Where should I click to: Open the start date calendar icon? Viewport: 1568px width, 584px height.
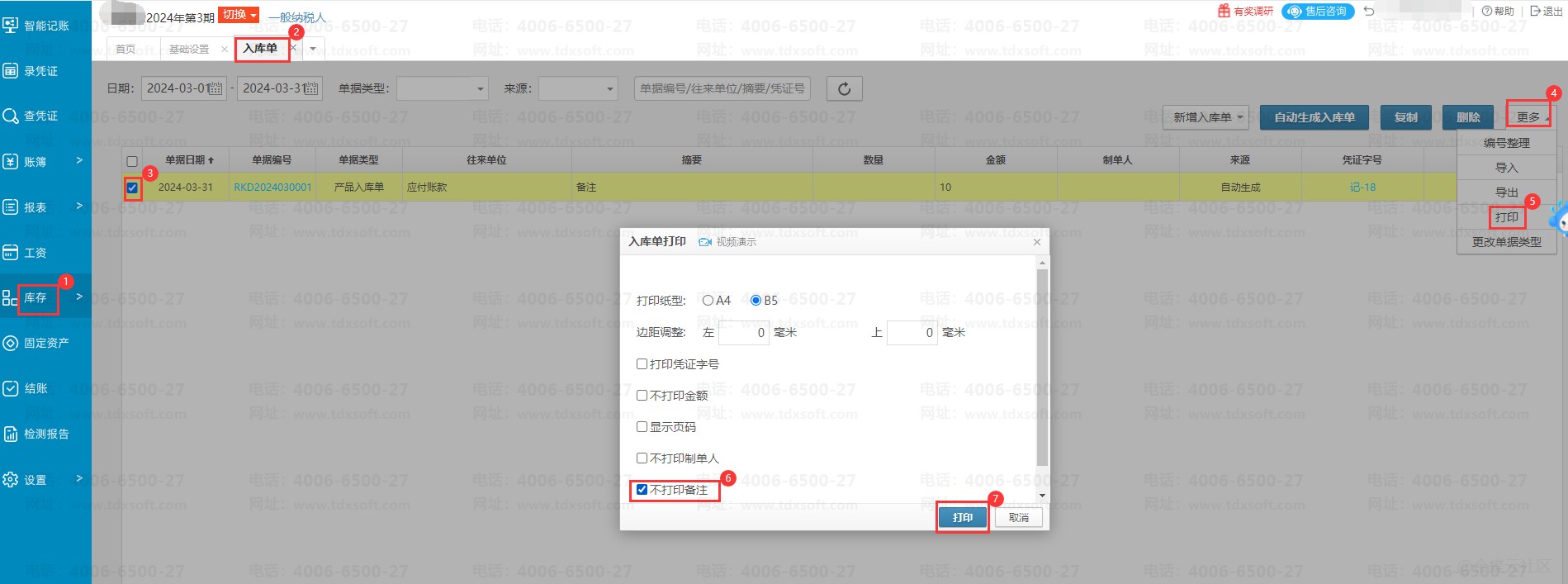pos(215,88)
